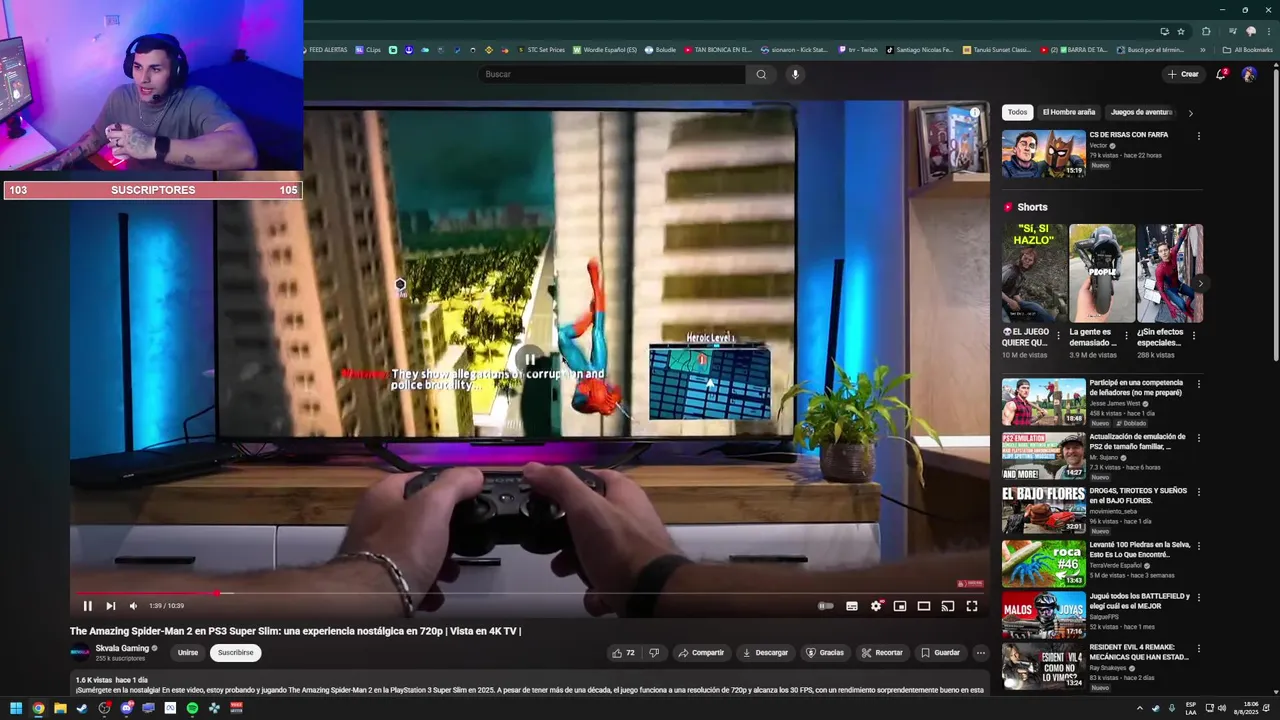Viewport: 1280px width, 720px height.
Task: Like the video with thumbs up
Action: click(x=624, y=653)
